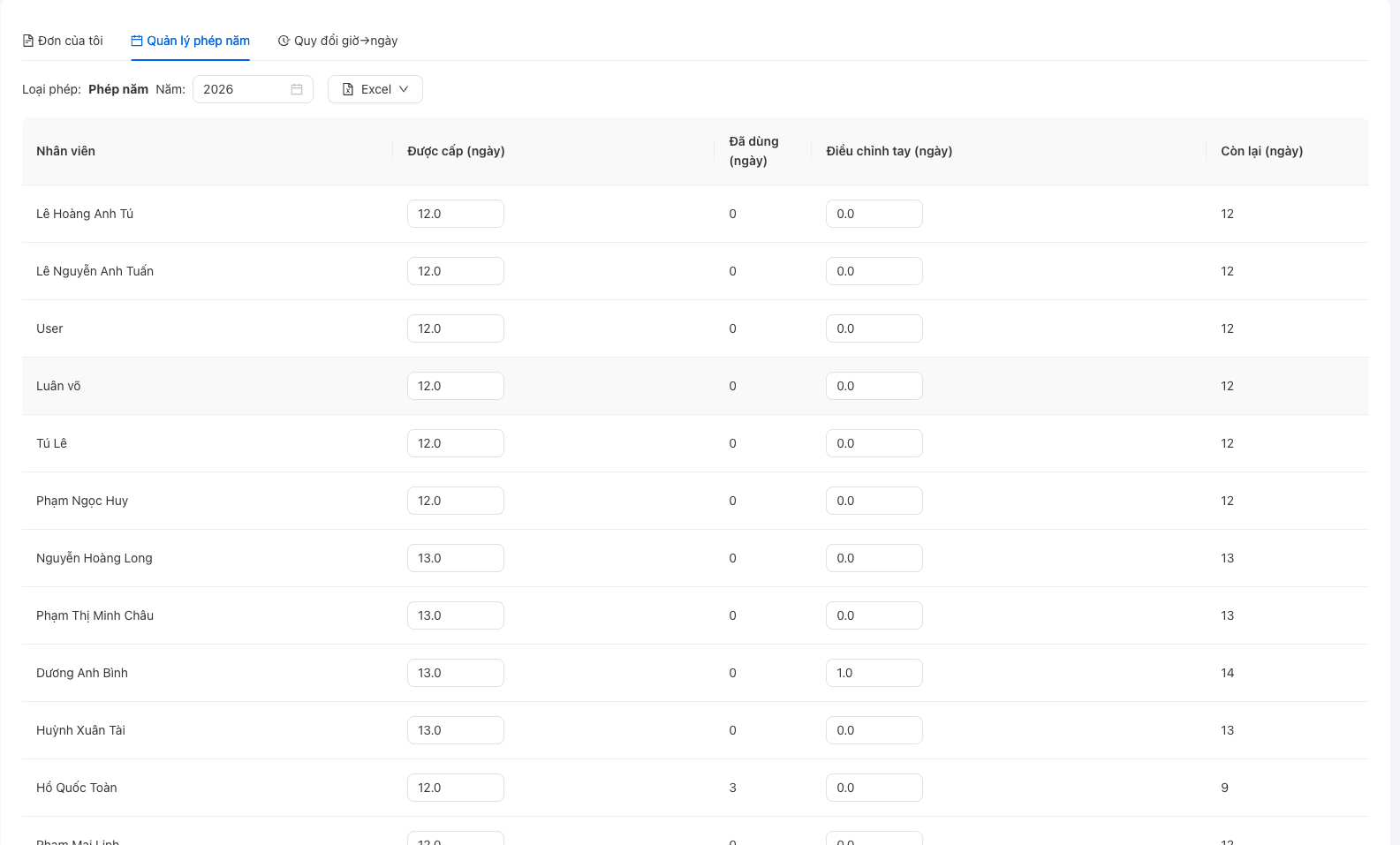Edit Điều chỉnh tay for Lê Hoàng Anh Tú
The width and height of the screenshot is (1400, 845).
[x=874, y=214]
